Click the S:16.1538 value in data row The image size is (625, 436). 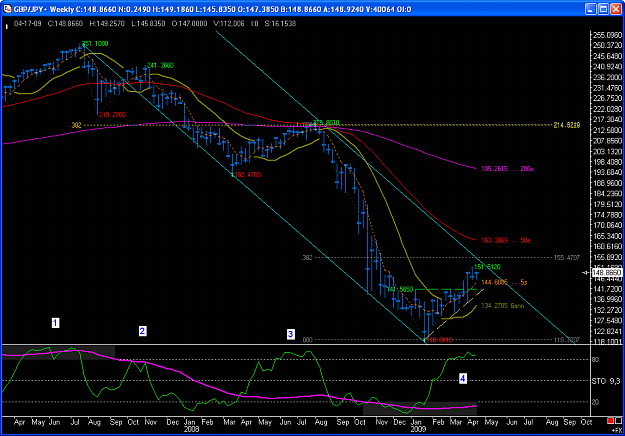pyautogui.click(x=281, y=24)
